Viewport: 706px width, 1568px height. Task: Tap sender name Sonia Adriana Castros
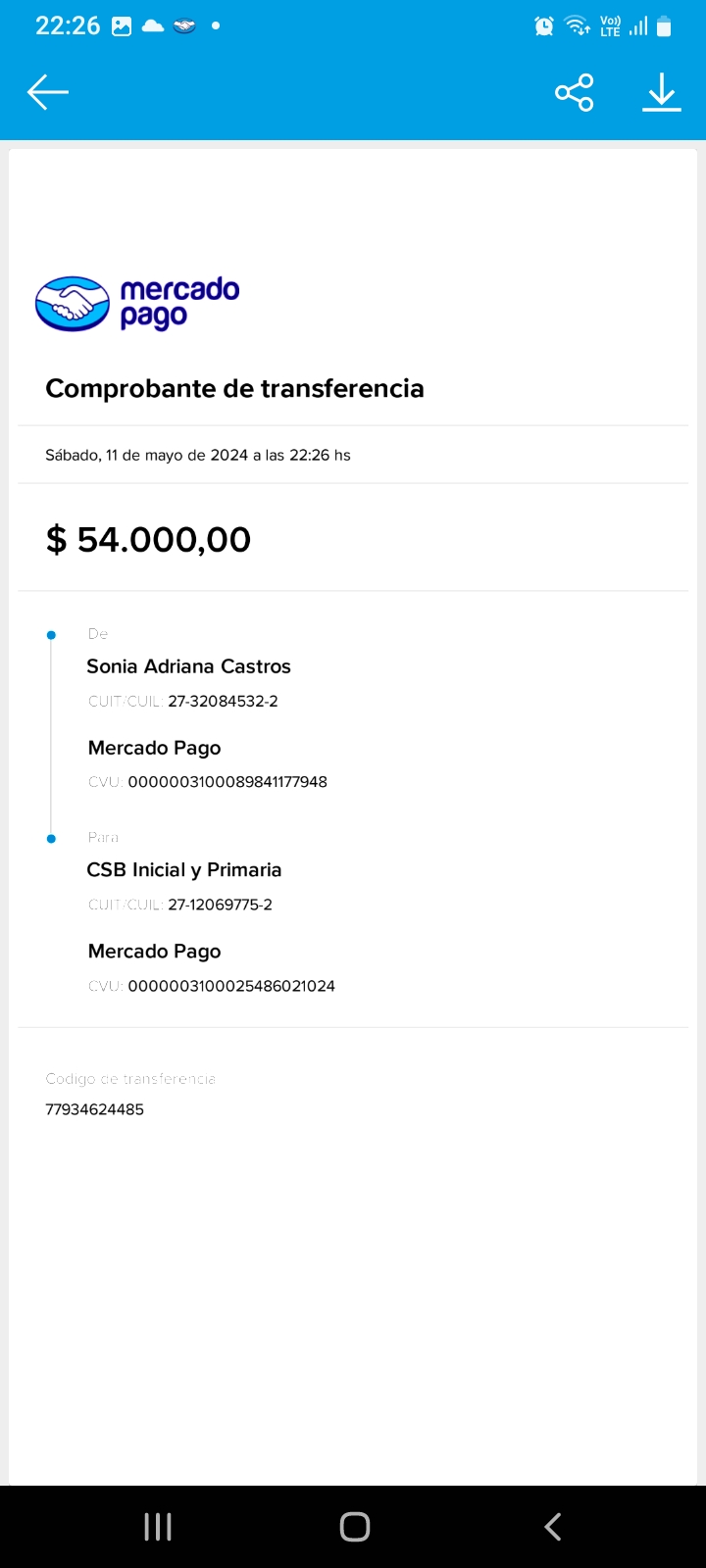(x=188, y=666)
